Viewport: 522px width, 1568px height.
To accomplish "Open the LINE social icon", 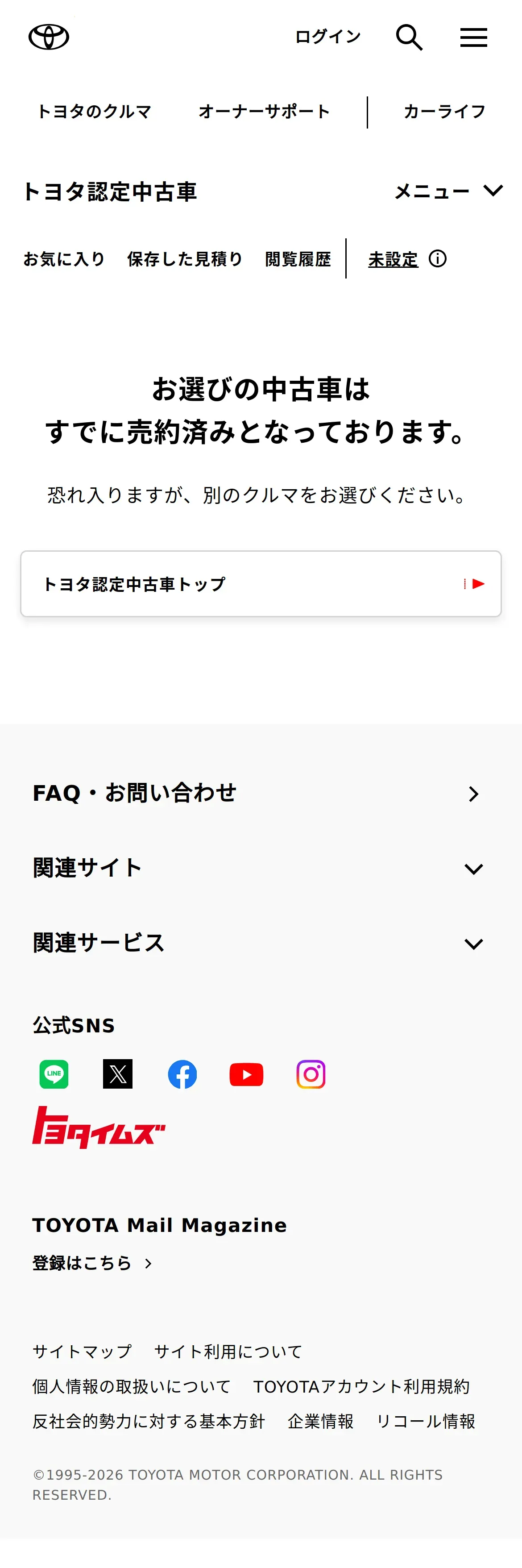I will [54, 1074].
